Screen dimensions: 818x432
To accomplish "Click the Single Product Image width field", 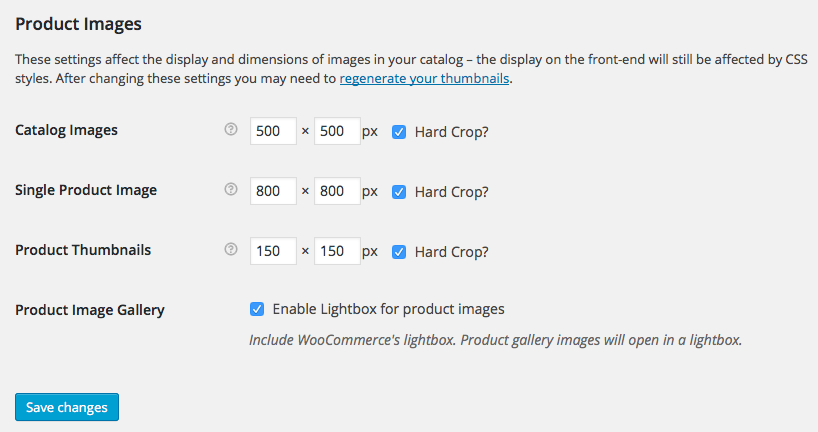I will click(273, 191).
